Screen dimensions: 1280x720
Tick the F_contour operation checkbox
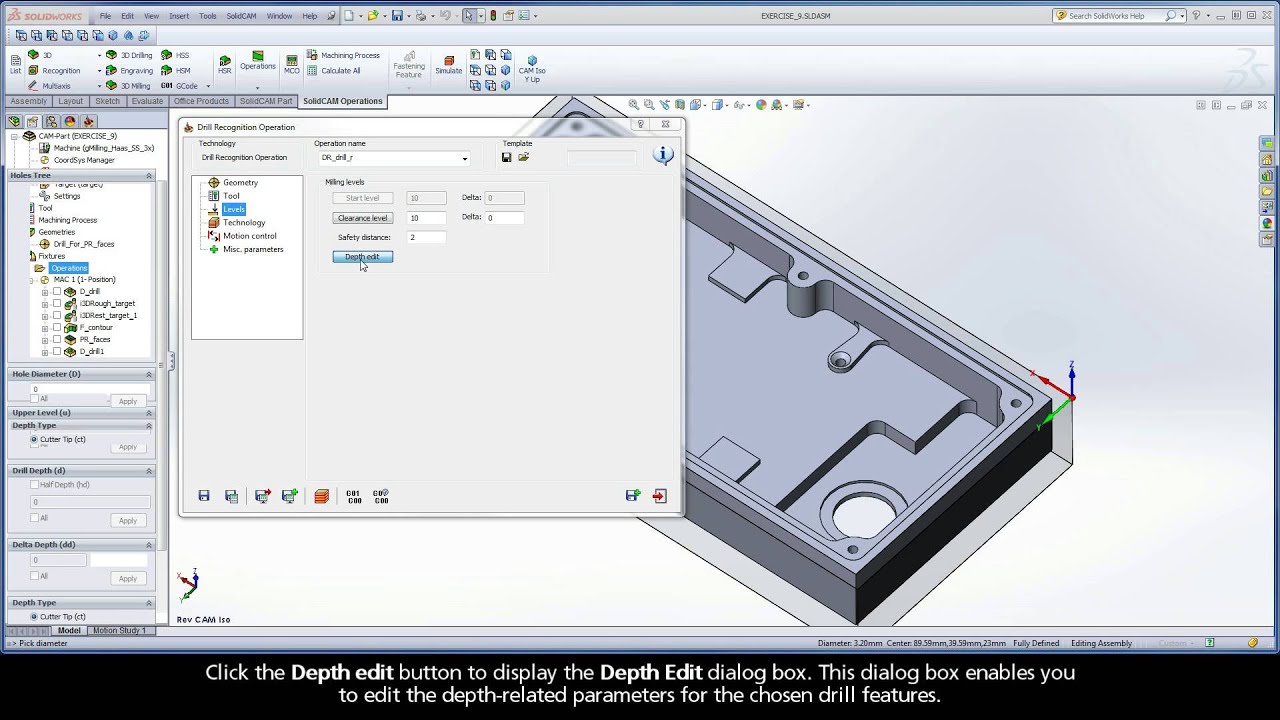click(57, 328)
